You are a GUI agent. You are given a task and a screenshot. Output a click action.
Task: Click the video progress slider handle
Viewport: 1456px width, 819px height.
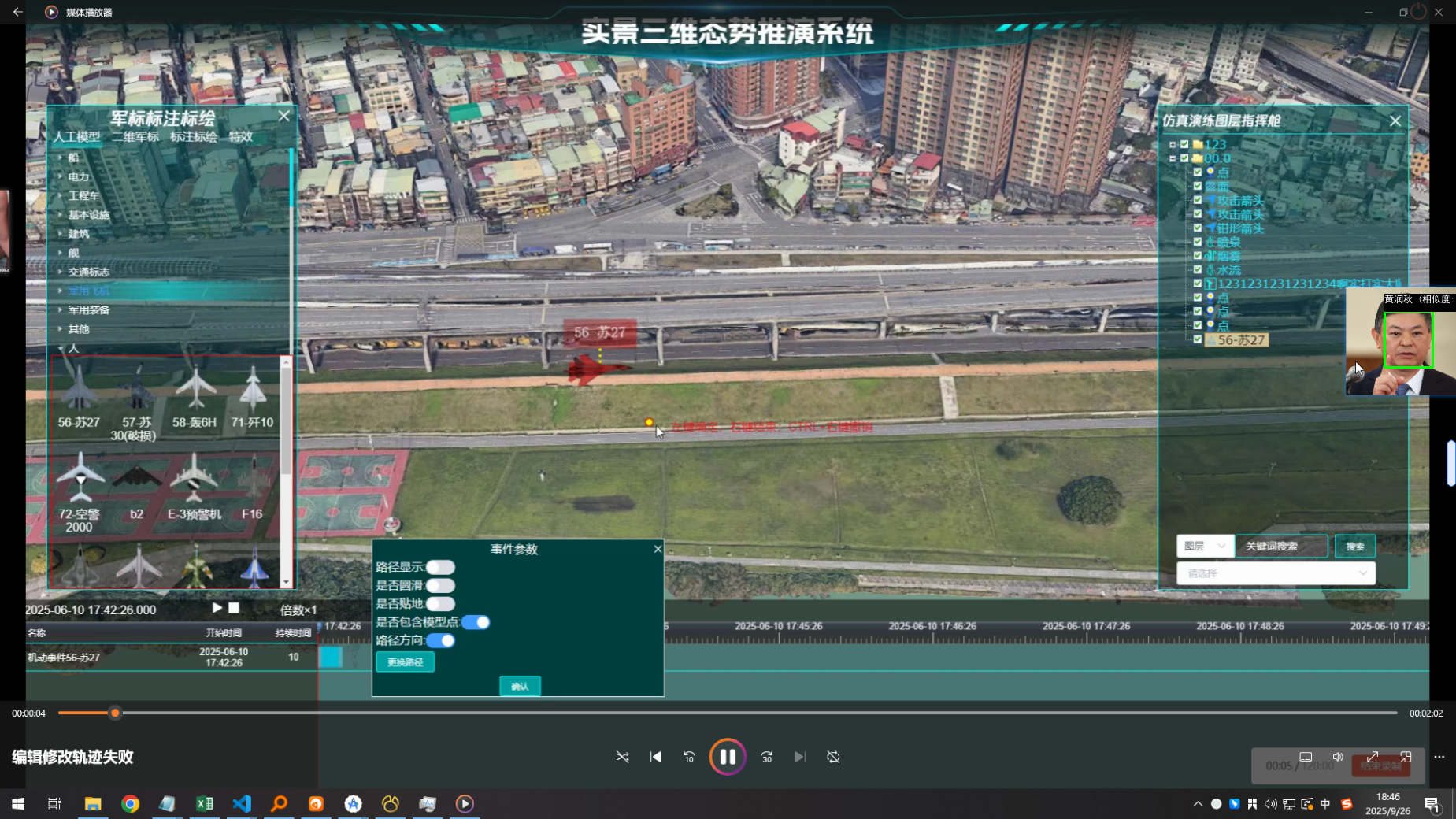[115, 713]
